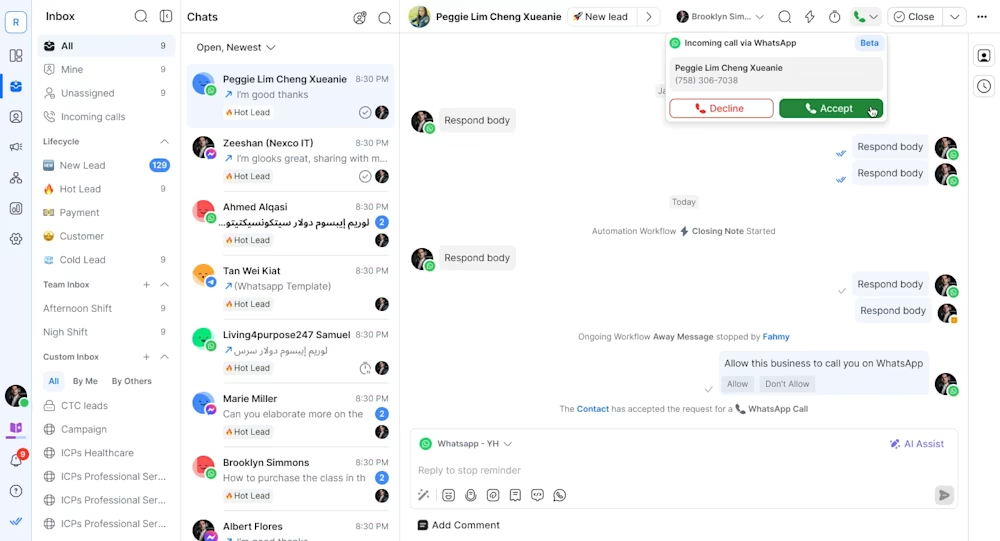
Task: Click the magic wand prompts icon
Action: click(423, 495)
